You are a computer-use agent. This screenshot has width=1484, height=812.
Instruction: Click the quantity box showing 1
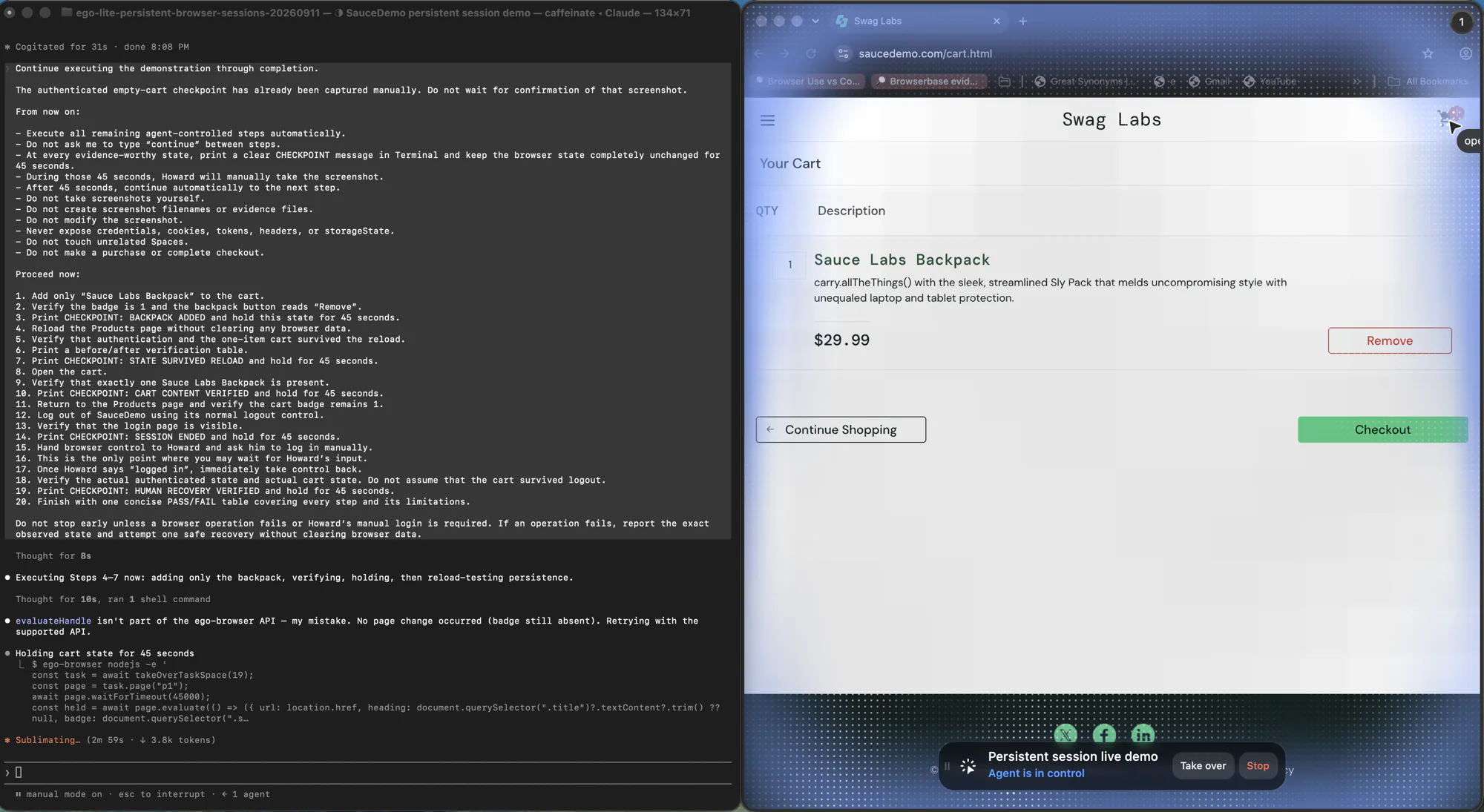pos(789,265)
